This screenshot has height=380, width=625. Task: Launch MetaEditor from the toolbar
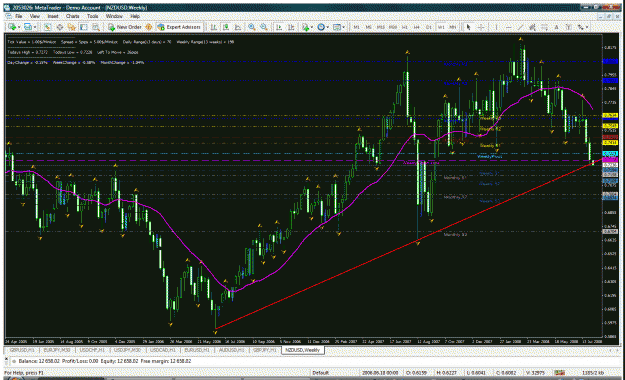tap(148, 27)
